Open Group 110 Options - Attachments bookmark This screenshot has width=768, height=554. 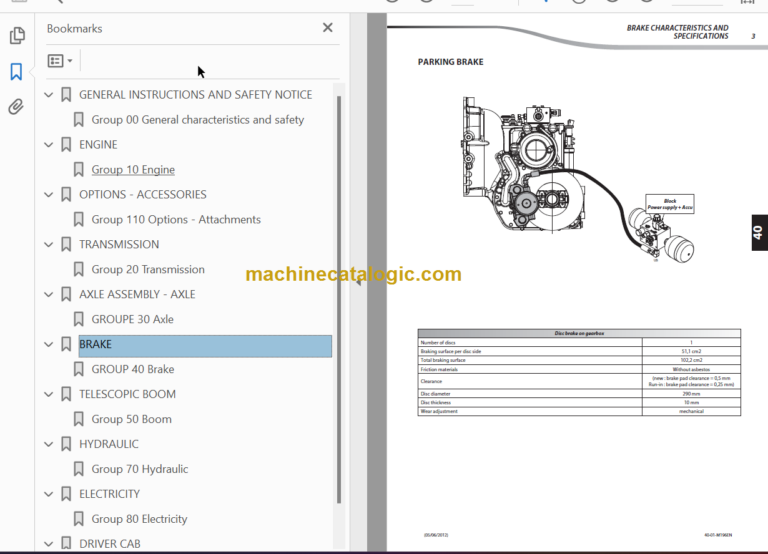click(176, 219)
